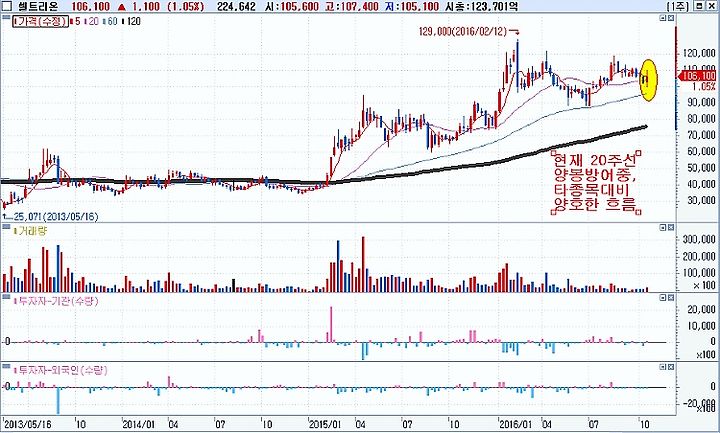This screenshot has height=433, width=720.
Task: Tick the checkbox beside 셀트리온
Action: pos(6,6)
